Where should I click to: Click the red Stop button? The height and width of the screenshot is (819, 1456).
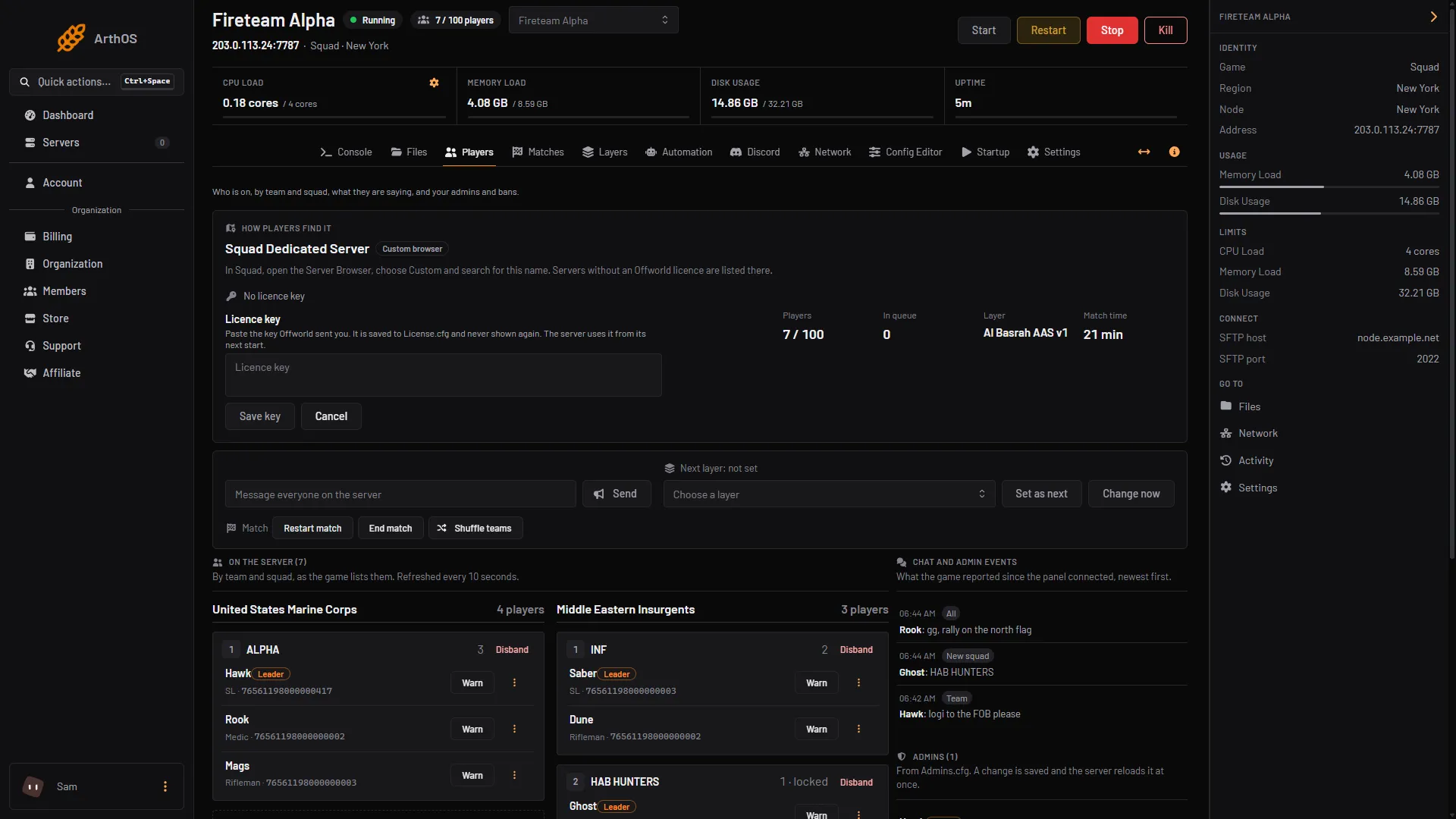coord(1112,30)
